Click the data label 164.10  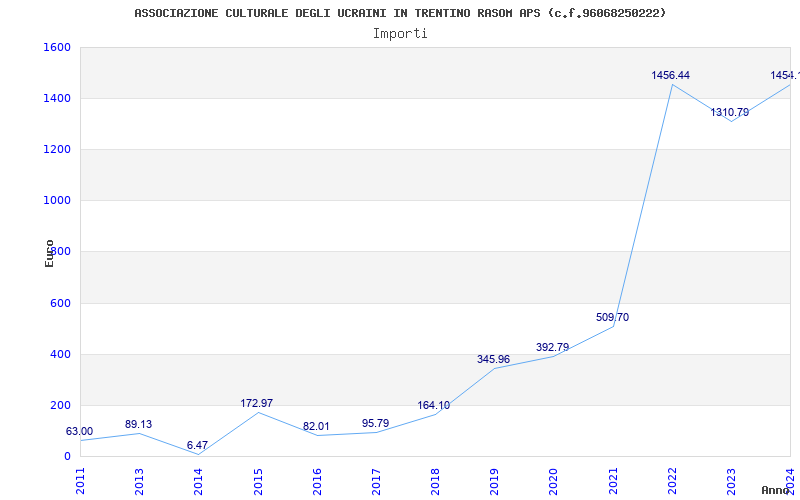pyautogui.click(x=434, y=406)
